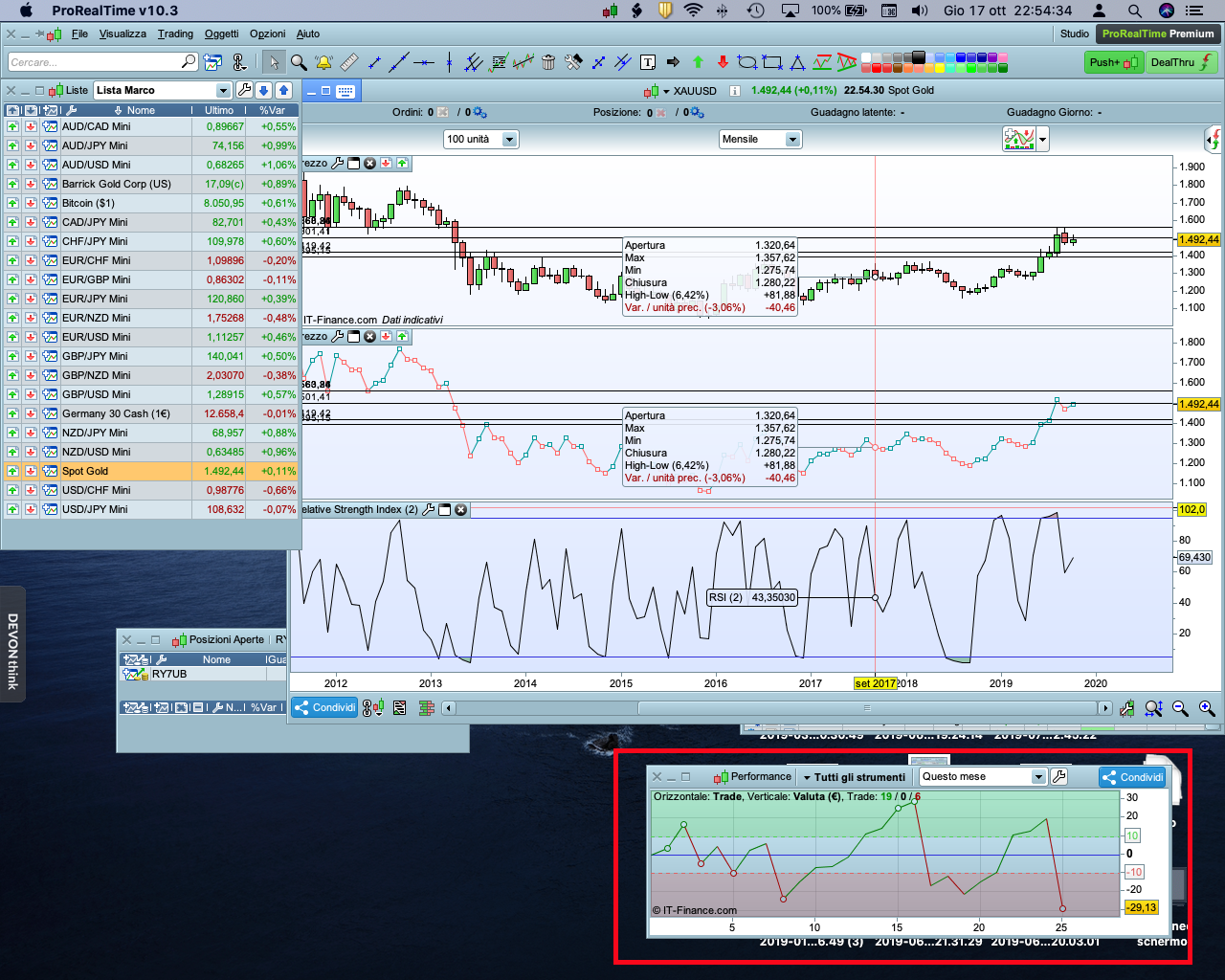Image resolution: width=1225 pixels, height=980 pixels.
Task: Click Condividi below the chart
Action: [x=324, y=708]
